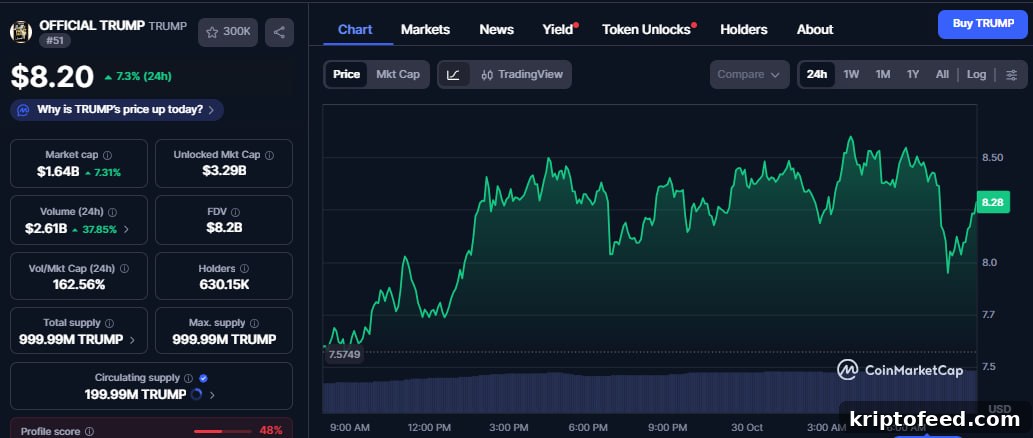This screenshot has height=438, width=1033.
Task: Expand Total supply chevron
Action: click(132, 340)
